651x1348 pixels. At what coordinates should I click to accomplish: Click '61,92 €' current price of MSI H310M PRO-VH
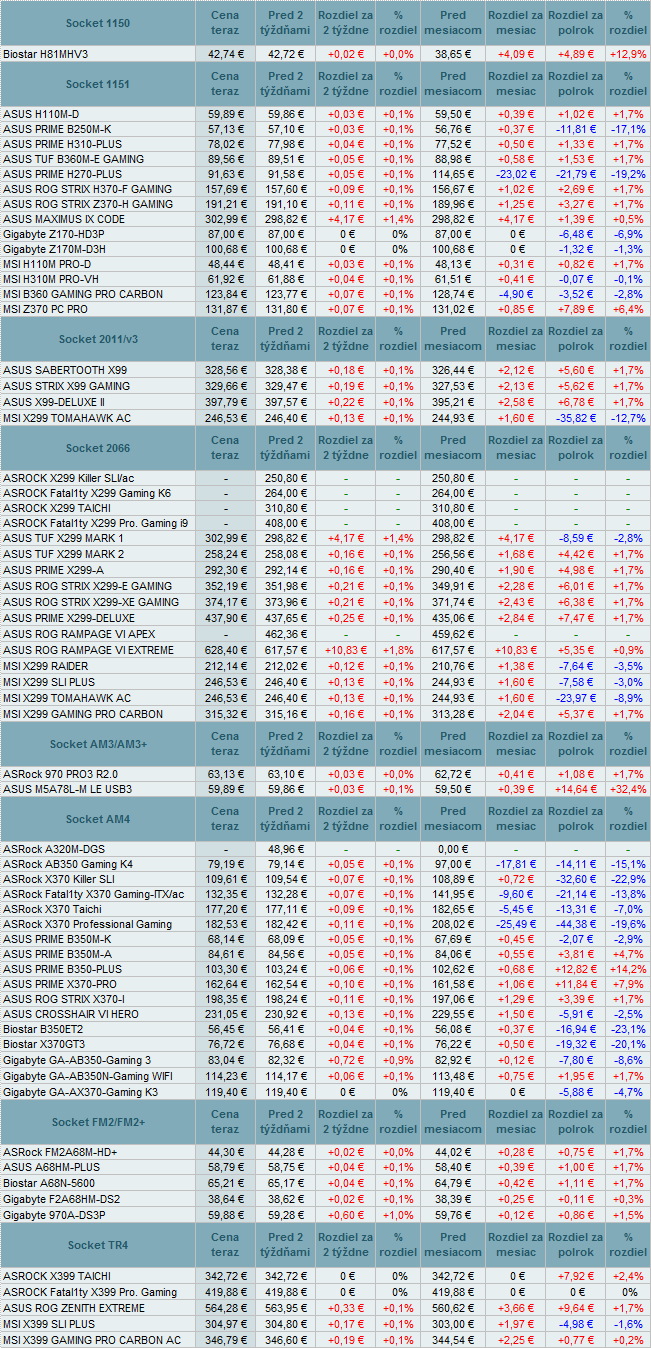[x=226, y=279]
